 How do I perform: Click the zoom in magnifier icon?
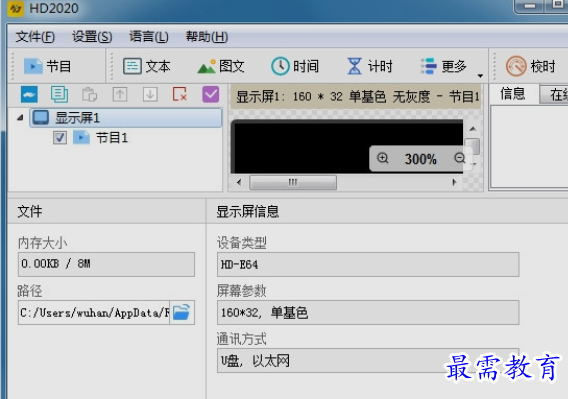pyautogui.click(x=383, y=158)
